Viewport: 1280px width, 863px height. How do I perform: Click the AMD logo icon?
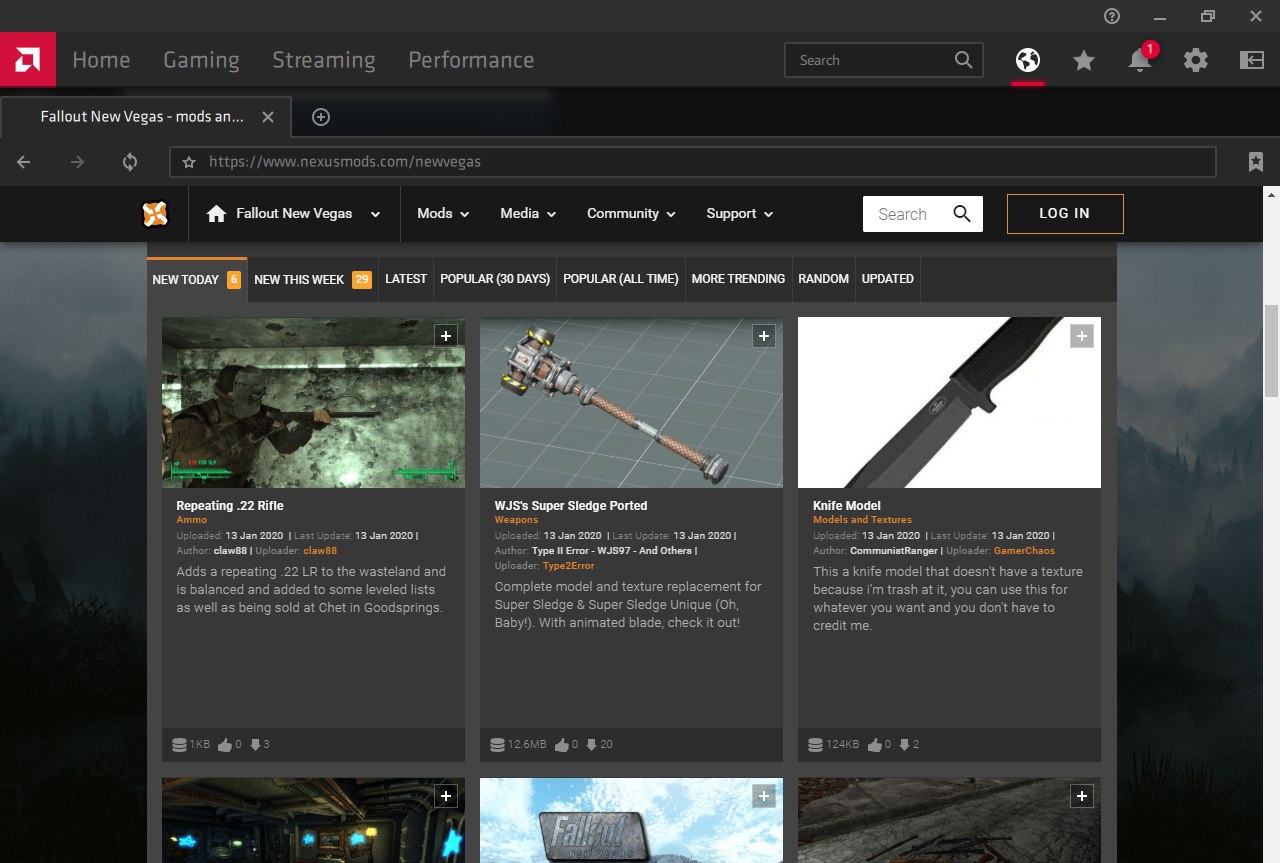[x=28, y=59]
